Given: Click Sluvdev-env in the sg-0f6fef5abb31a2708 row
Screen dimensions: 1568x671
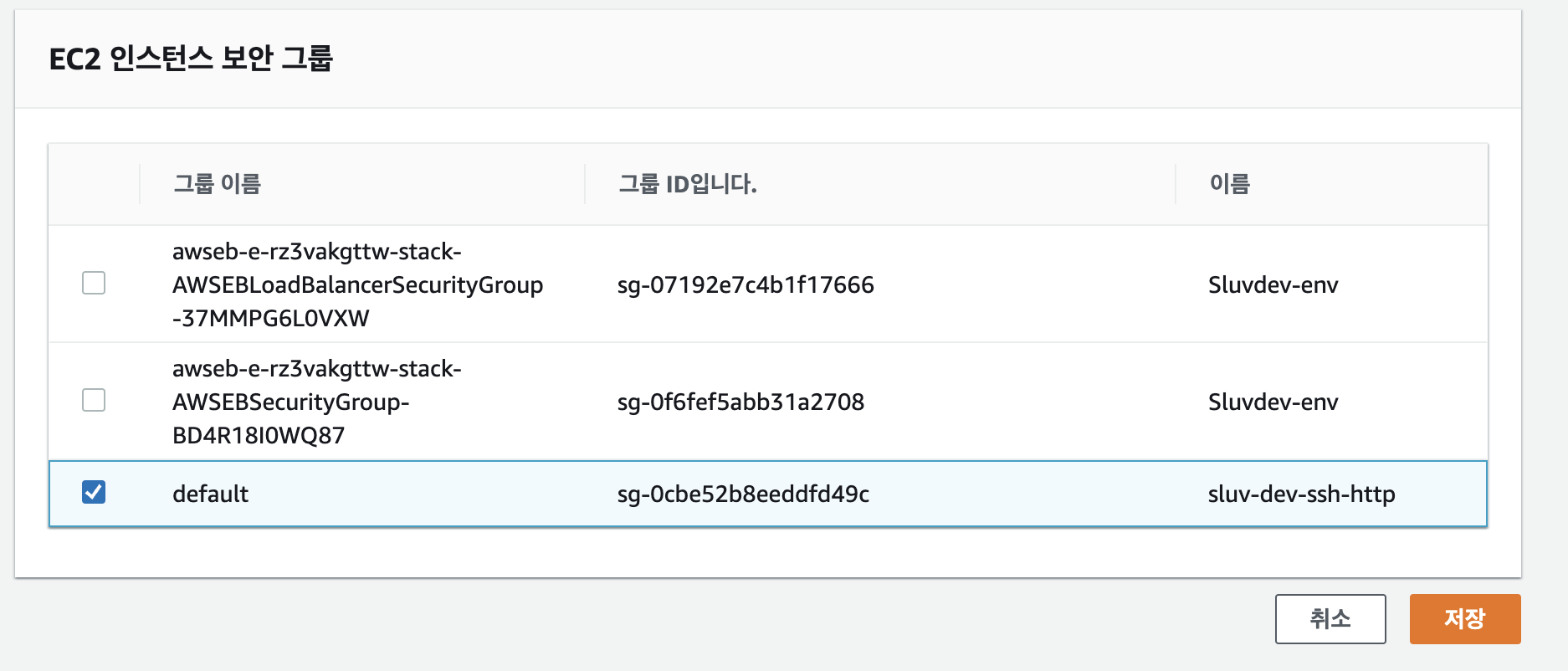Looking at the screenshot, I should pyautogui.click(x=1273, y=402).
